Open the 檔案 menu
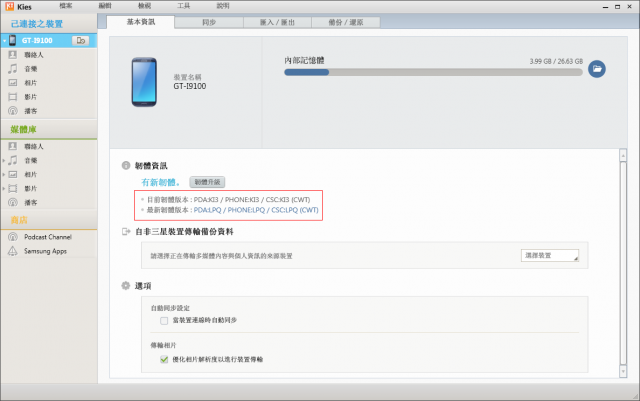This screenshot has width=640, height=401. tap(66, 6)
